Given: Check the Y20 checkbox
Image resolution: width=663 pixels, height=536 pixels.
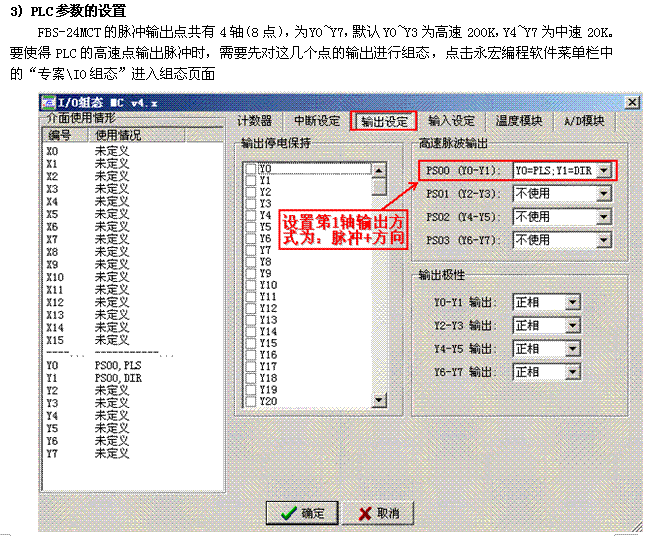Looking at the screenshot, I should point(251,401).
